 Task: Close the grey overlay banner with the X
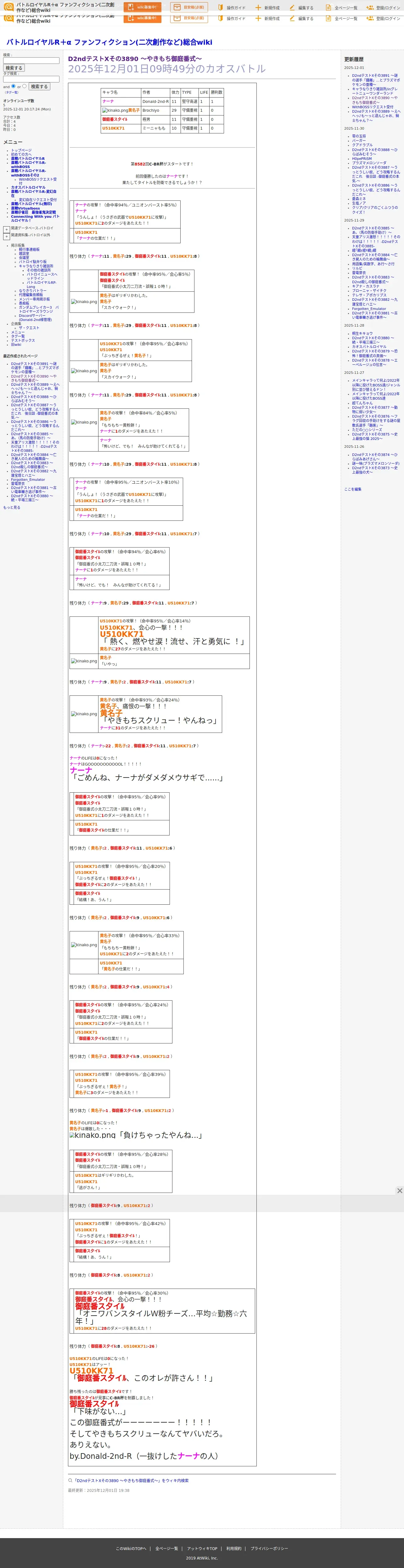pos(399,1191)
